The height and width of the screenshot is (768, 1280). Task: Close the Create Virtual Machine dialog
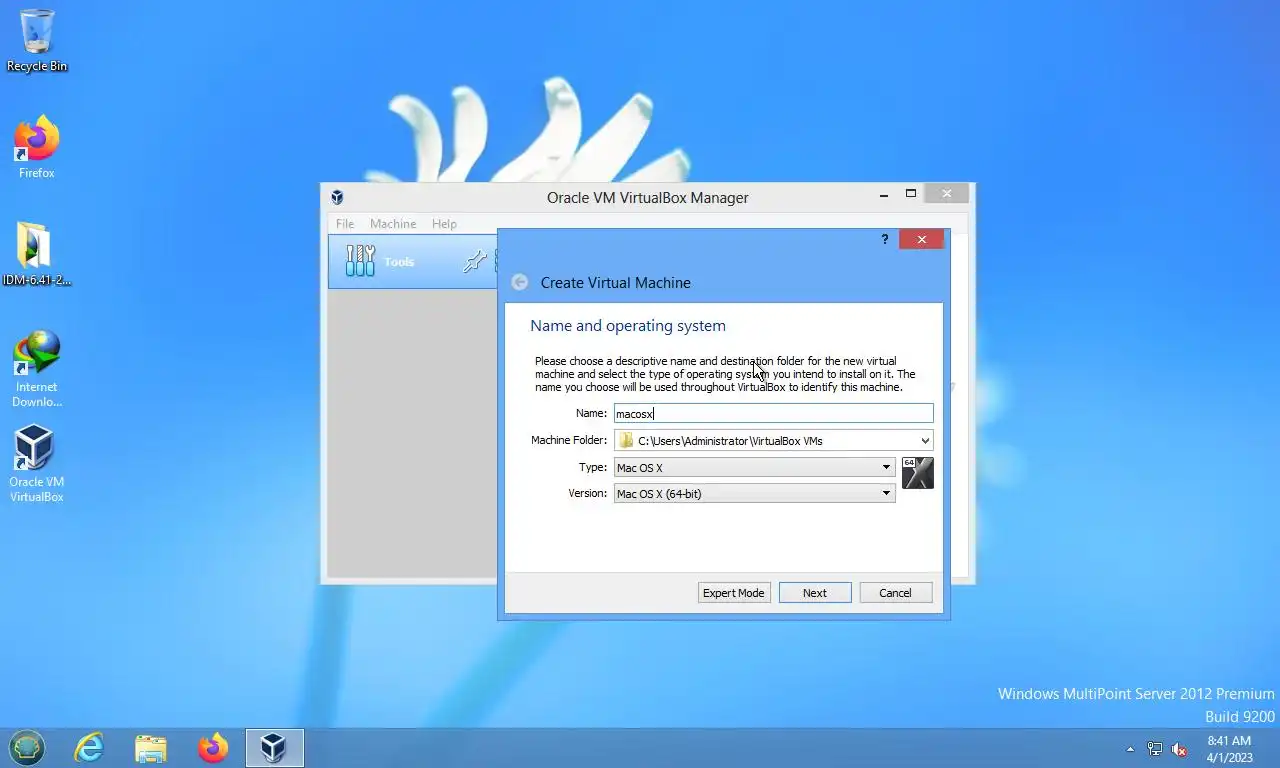coord(921,239)
